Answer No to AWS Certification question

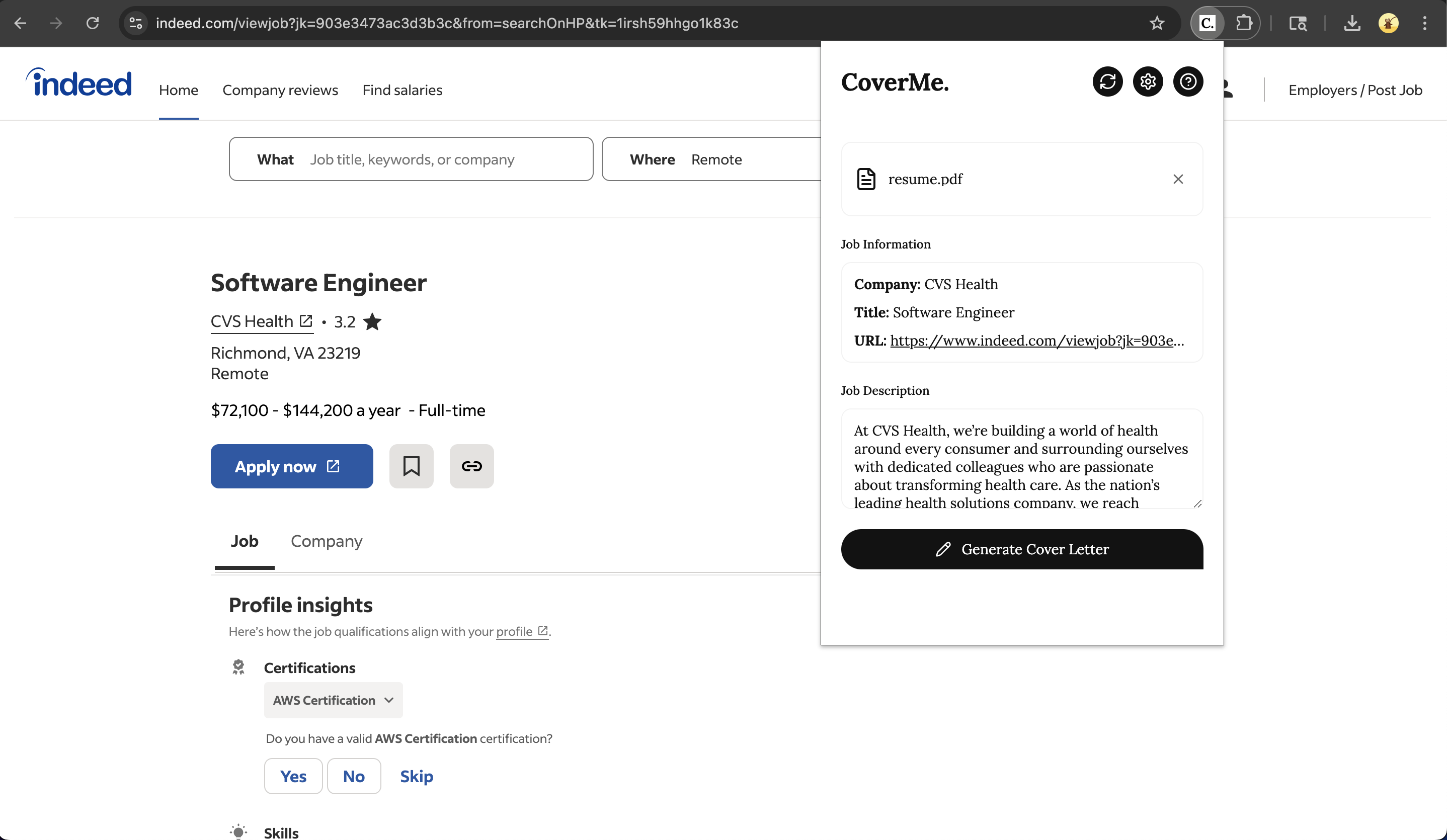pyautogui.click(x=354, y=776)
